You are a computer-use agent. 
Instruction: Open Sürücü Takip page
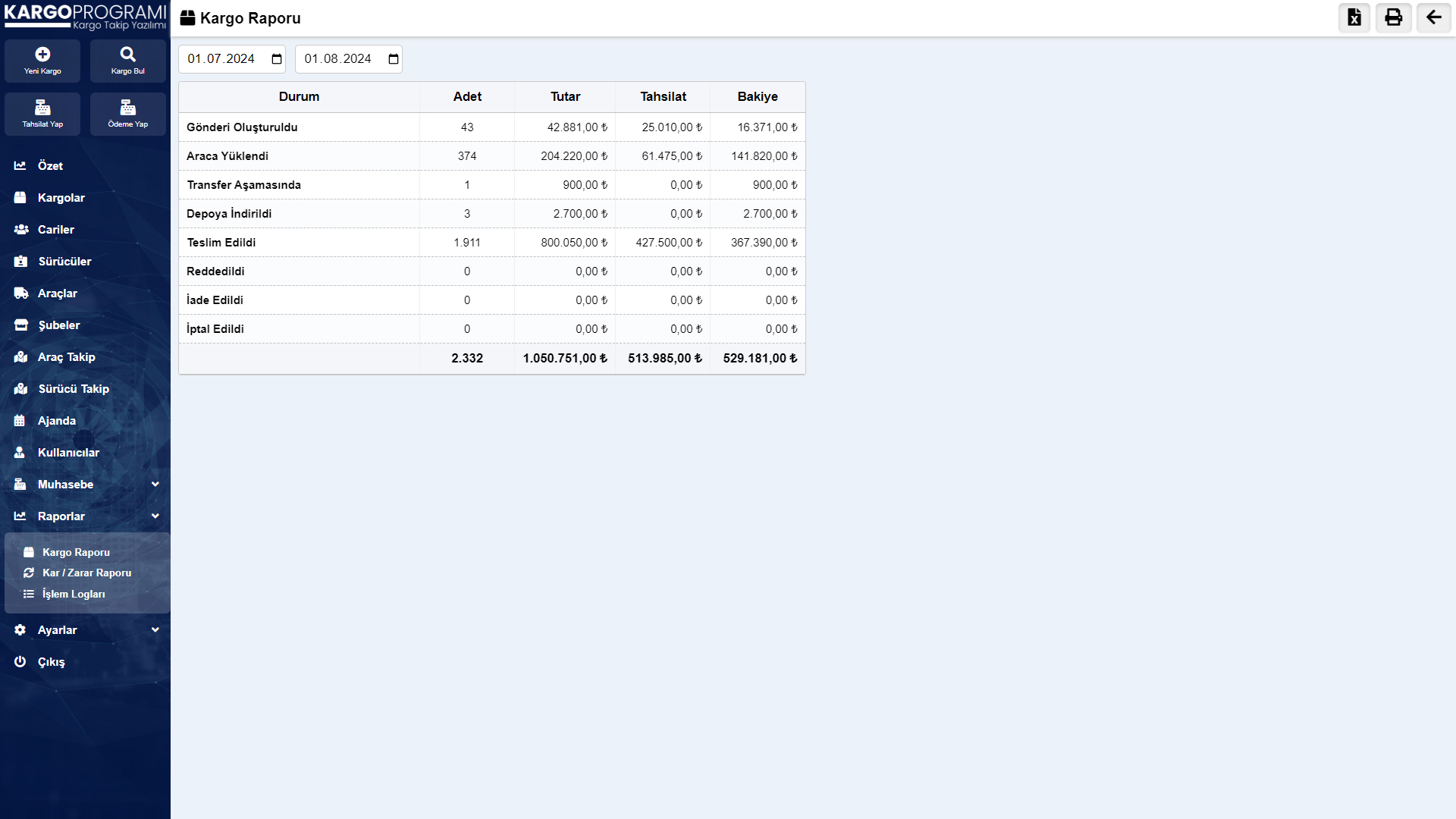pos(74,388)
